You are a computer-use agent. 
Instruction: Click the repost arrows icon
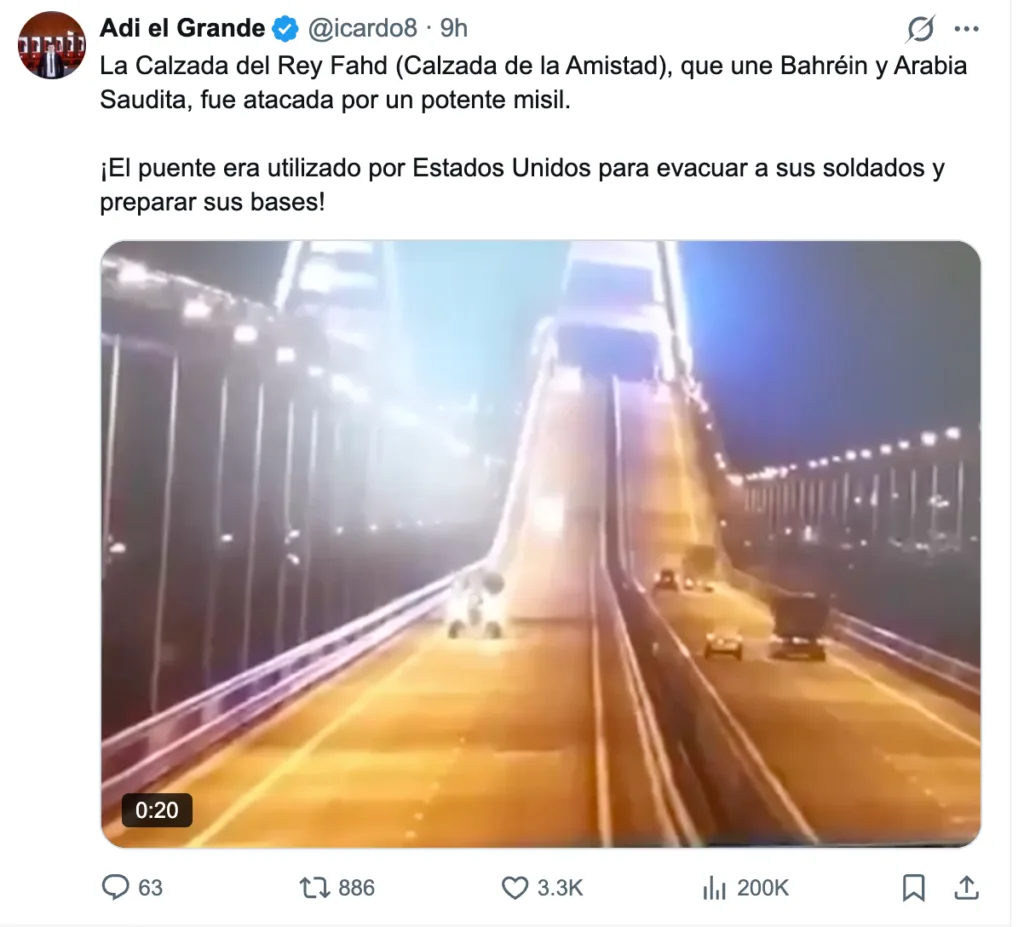tap(315, 888)
